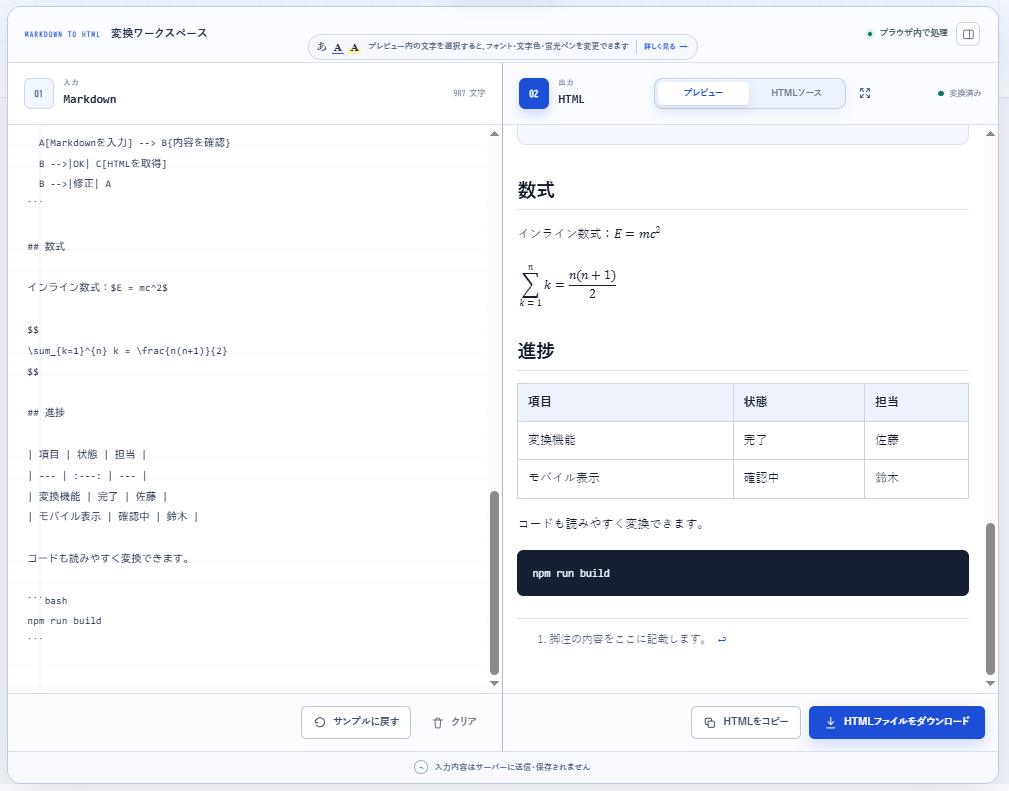
Task: Click the 987 文字 character count
Action: click(469, 93)
